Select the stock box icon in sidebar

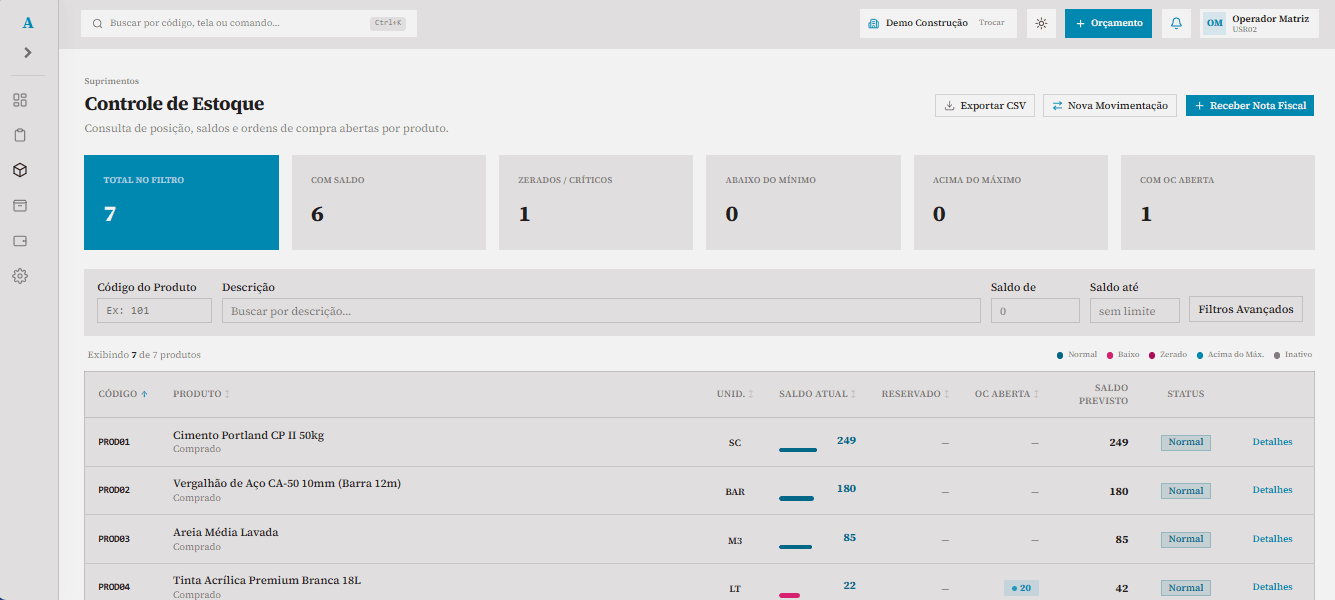[x=20, y=170]
